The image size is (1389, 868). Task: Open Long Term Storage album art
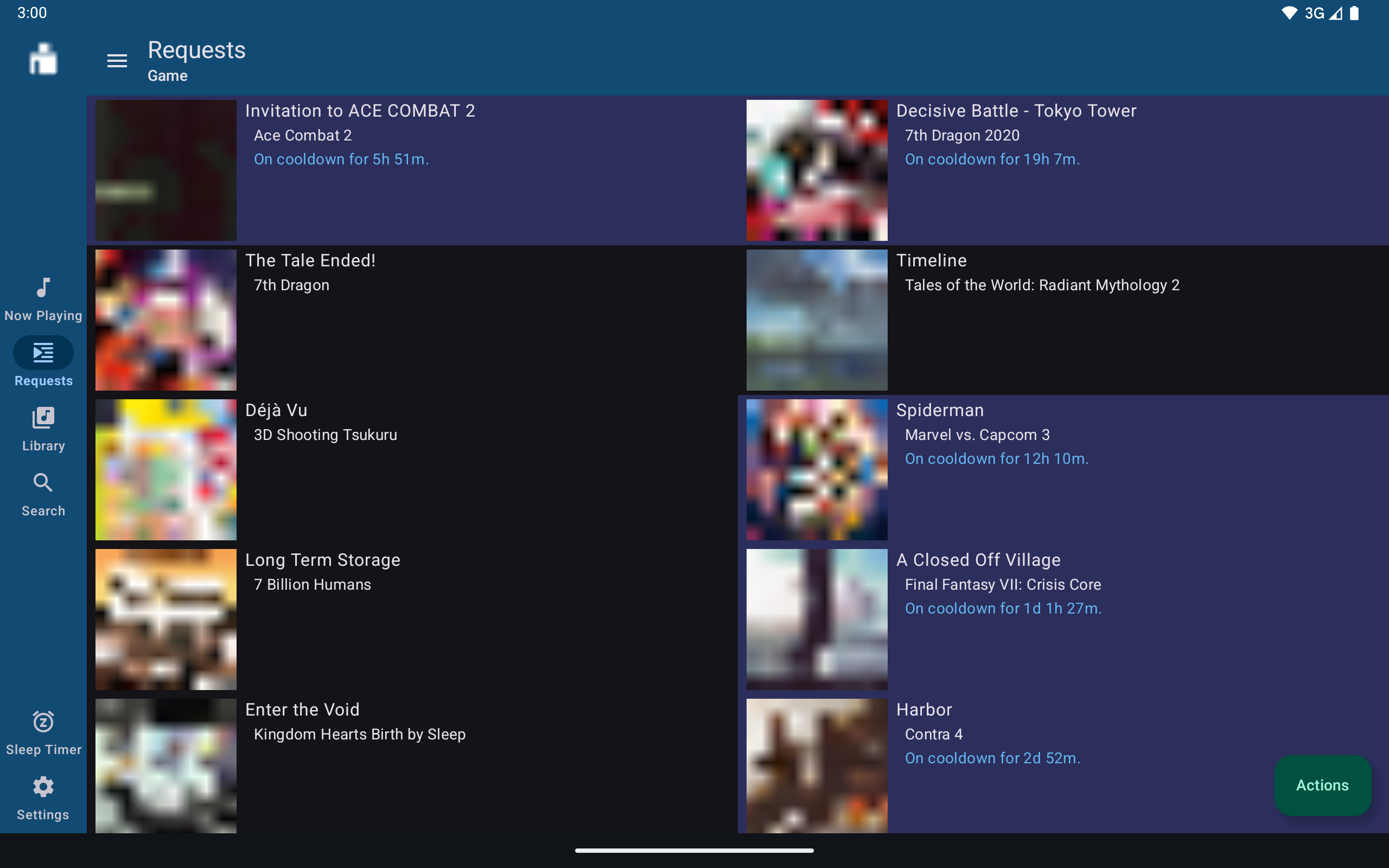[x=166, y=620]
